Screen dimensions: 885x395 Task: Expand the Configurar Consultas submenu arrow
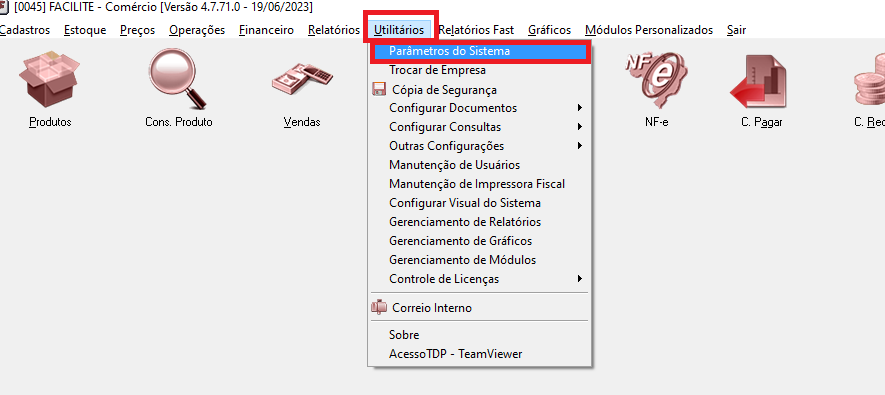(580, 127)
